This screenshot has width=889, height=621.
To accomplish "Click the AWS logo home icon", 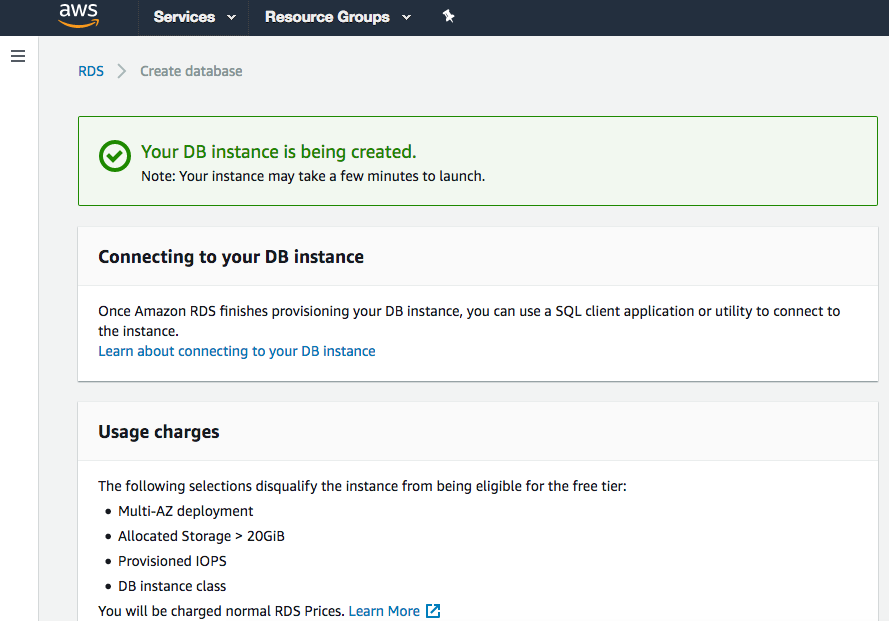I will 78,15.
